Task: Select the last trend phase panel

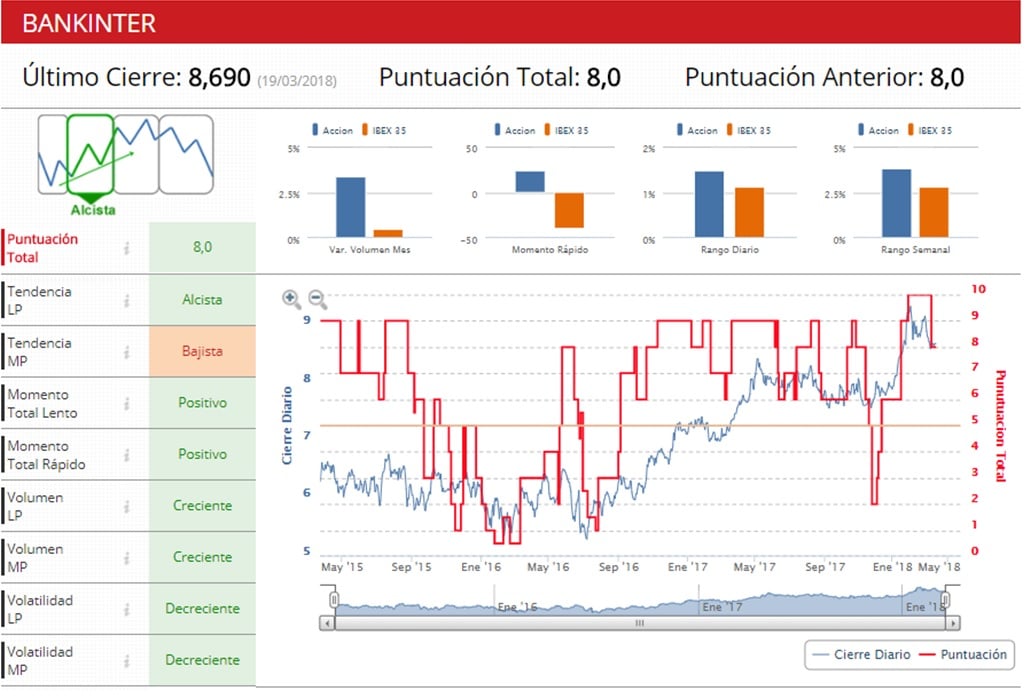Action: (x=186, y=155)
